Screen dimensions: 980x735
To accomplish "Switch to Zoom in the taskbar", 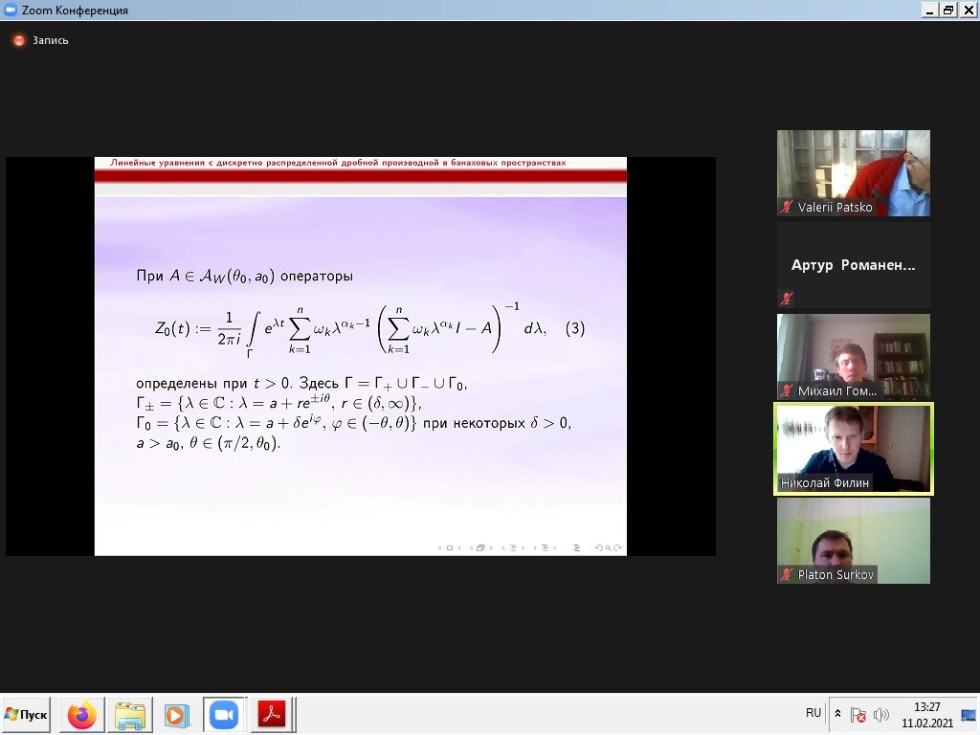I will [x=224, y=715].
